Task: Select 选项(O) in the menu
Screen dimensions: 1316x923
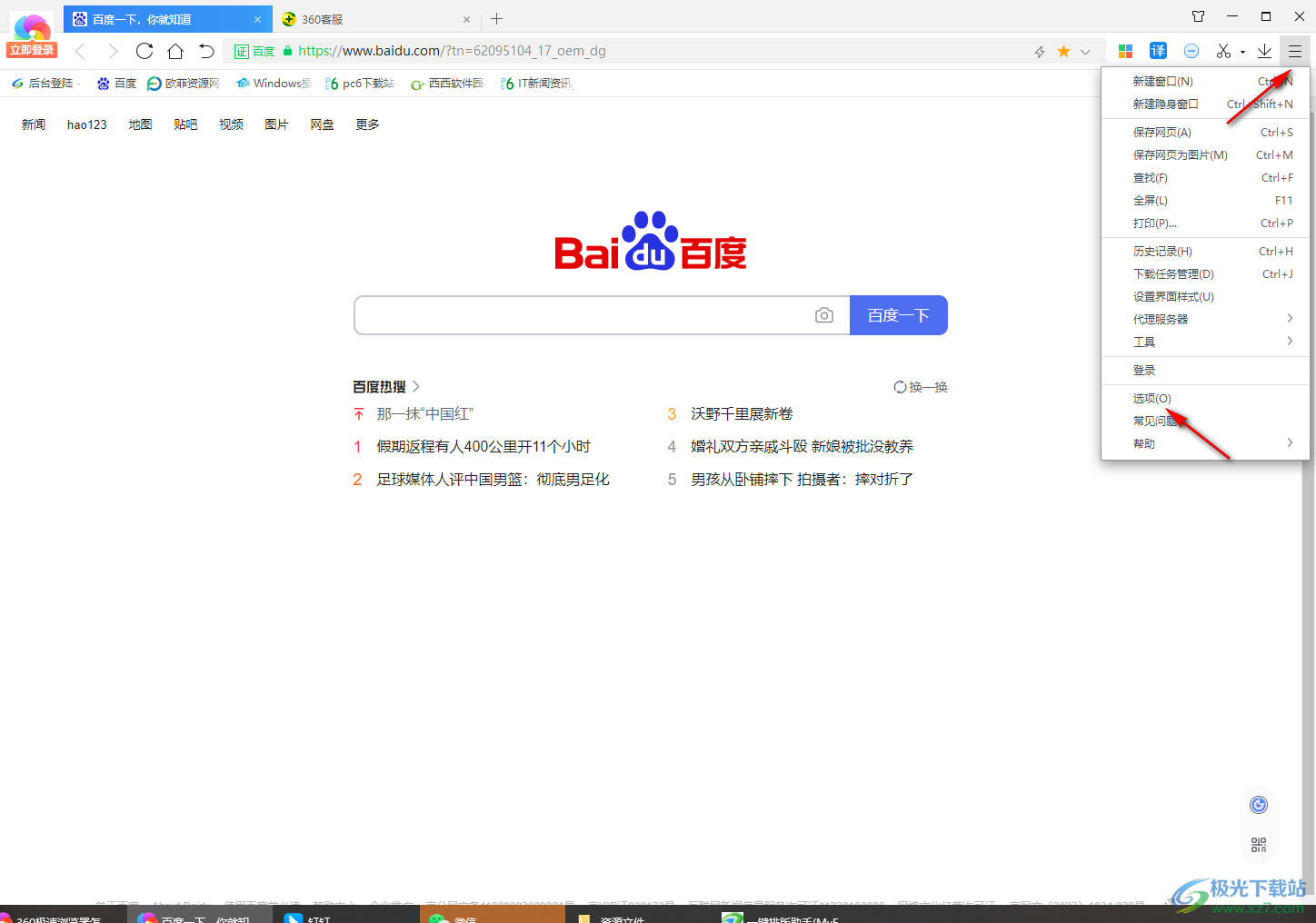Action: point(1205,398)
